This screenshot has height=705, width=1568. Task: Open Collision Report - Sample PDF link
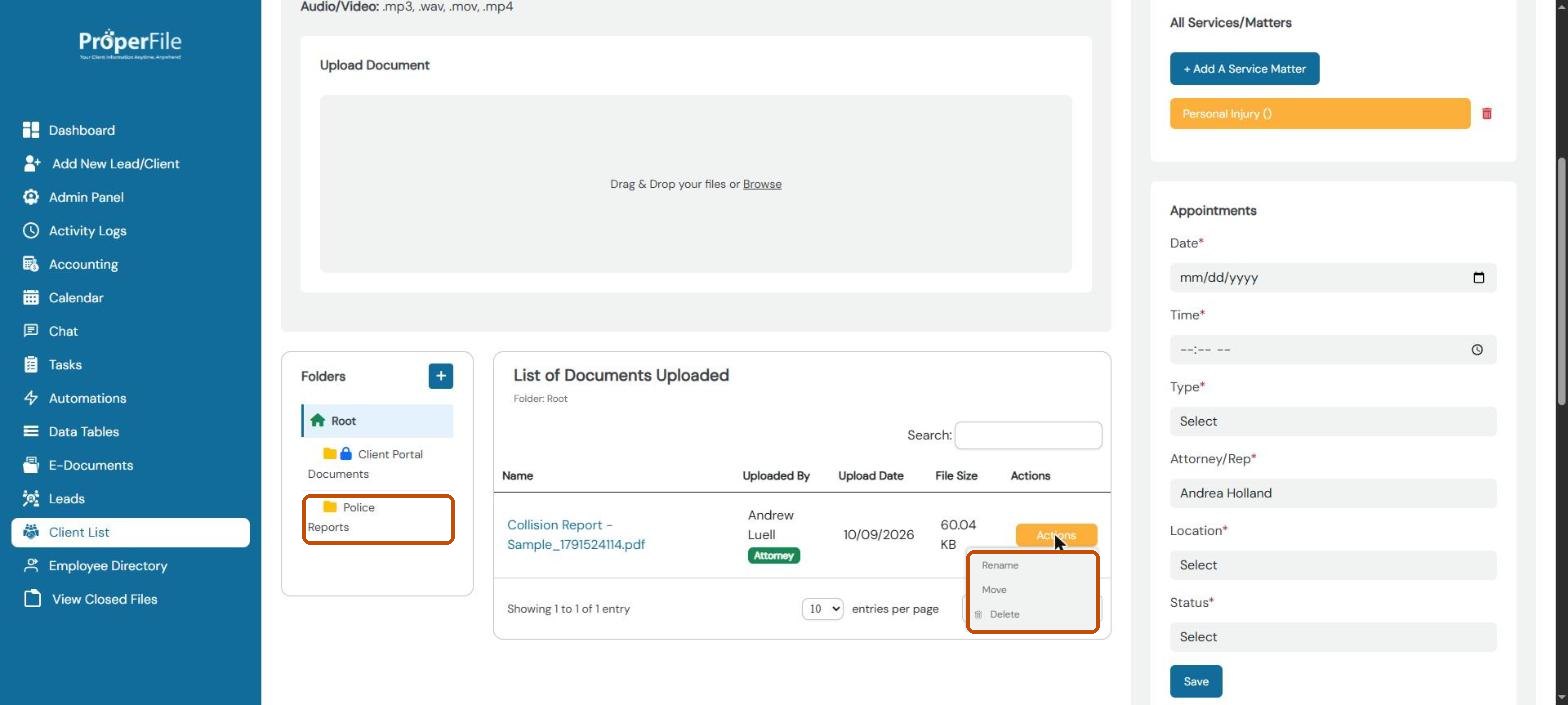pyautogui.click(x=576, y=535)
